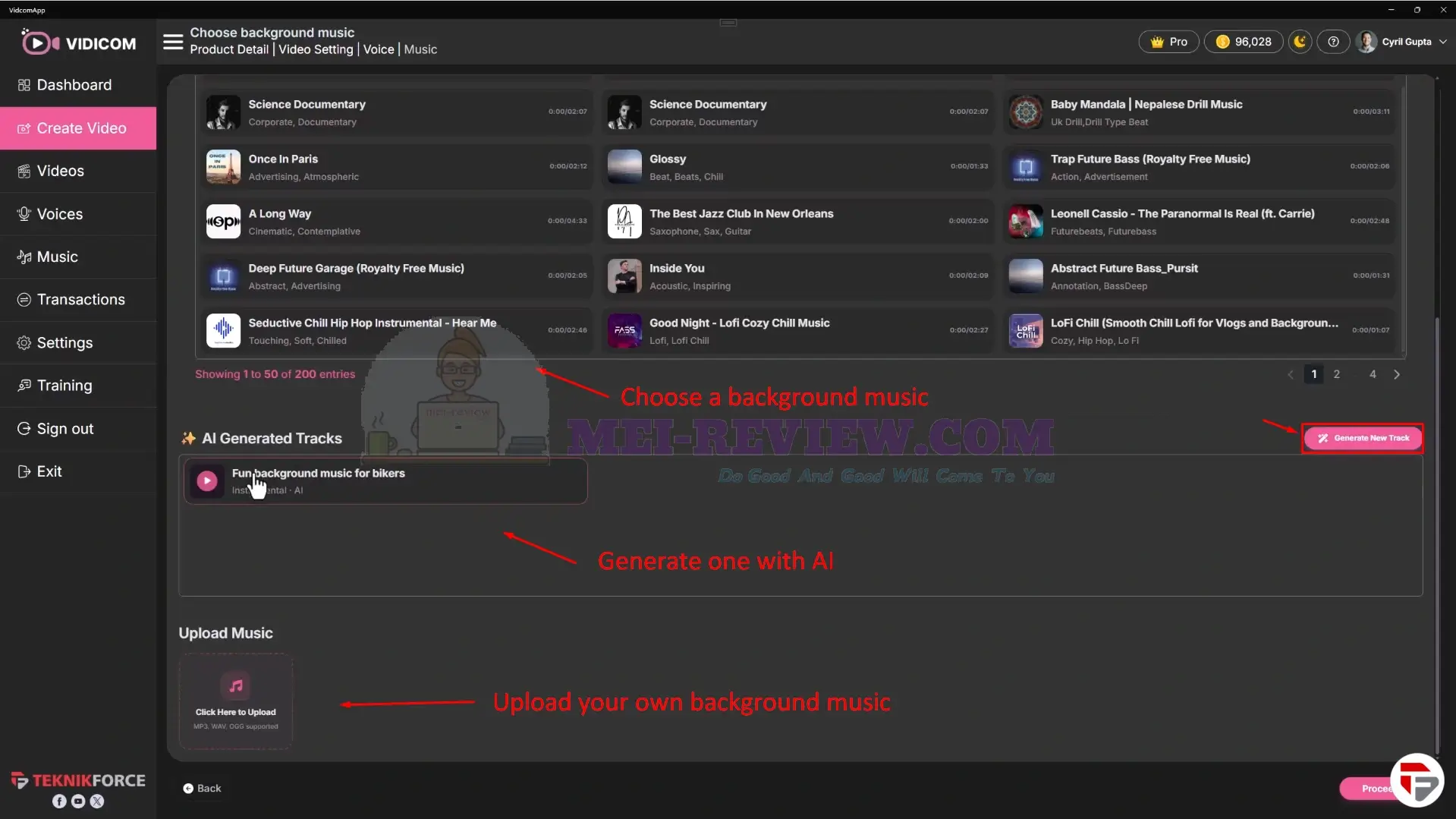Open the Music section
The height and width of the screenshot is (819, 1456).
(x=78, y=257)
